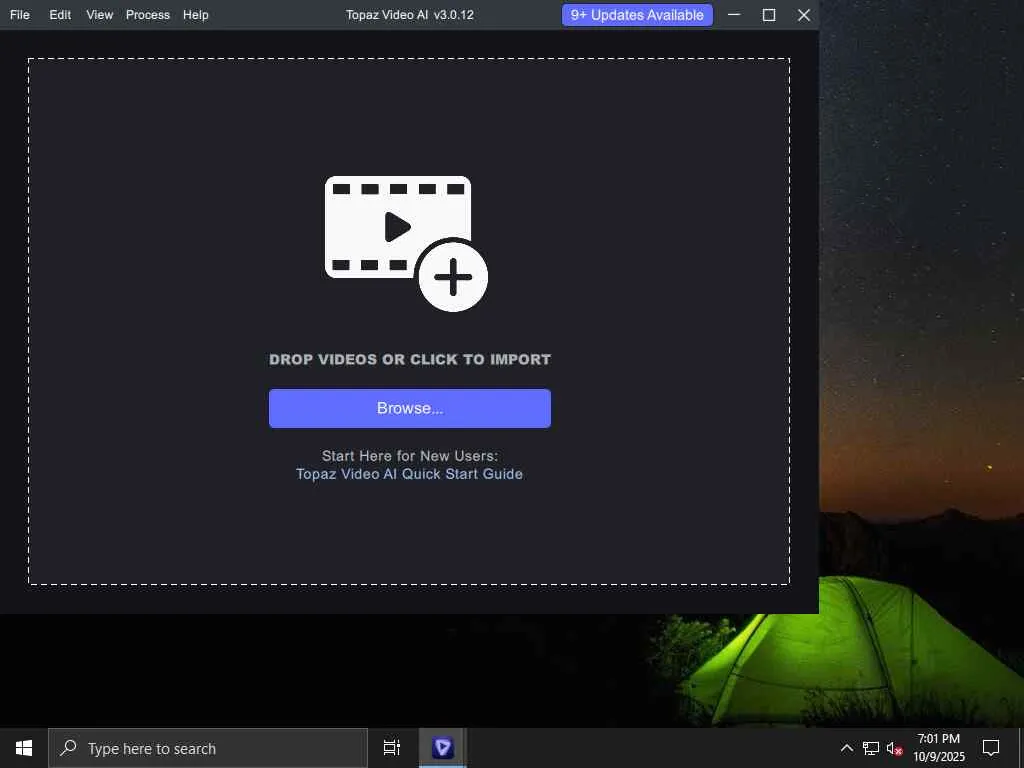Open the Help menu
Image resolution: width=1024 pixels, height=768 pixels.
pos(195,14)
